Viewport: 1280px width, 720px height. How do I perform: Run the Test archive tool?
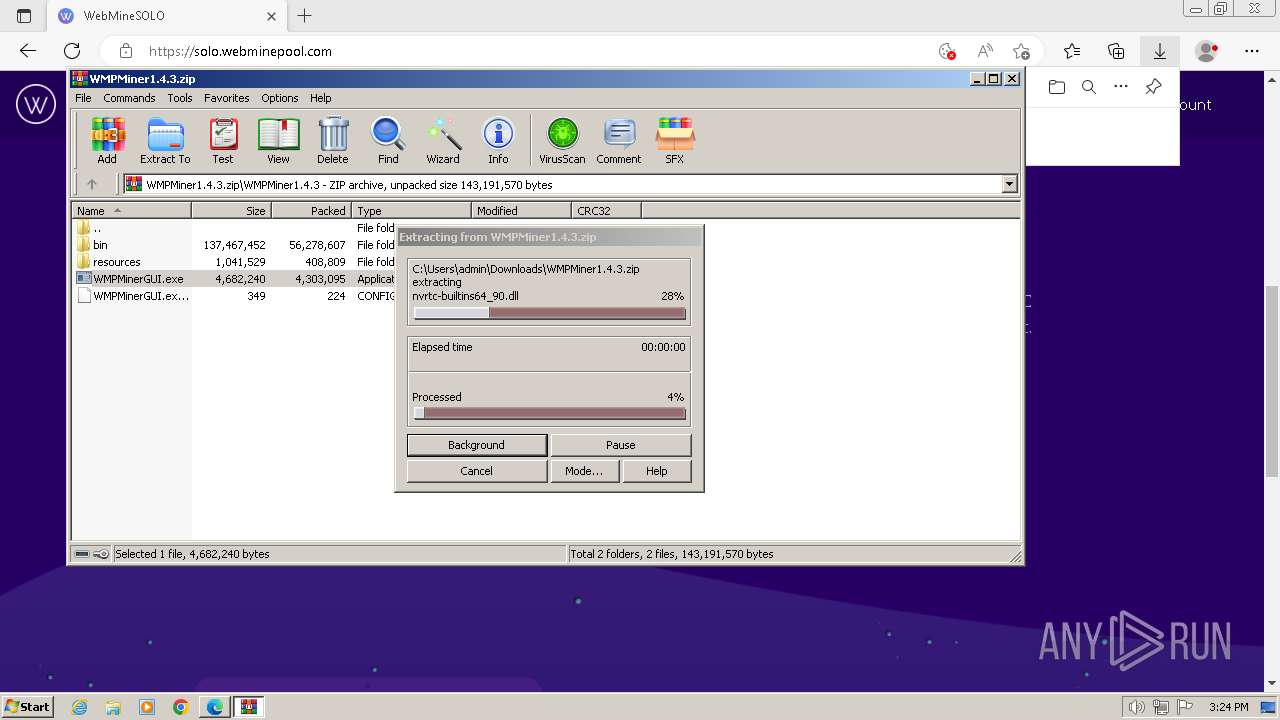223,140
